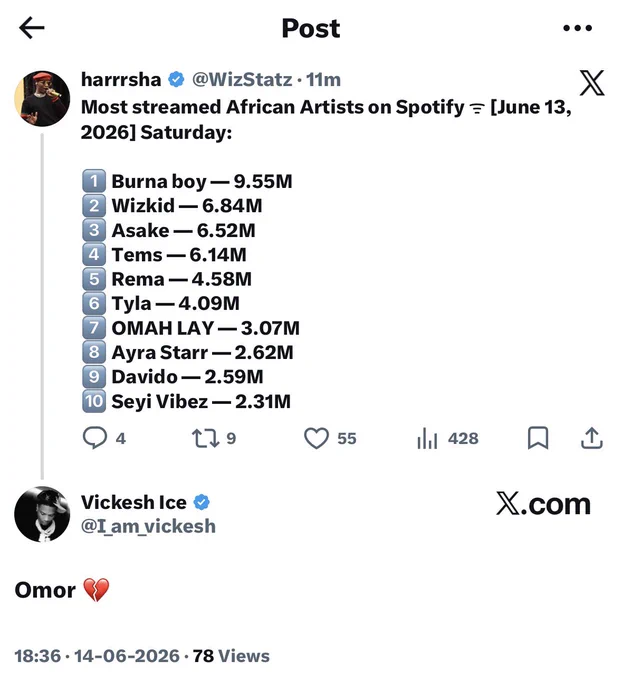Click the harrrsha display name
This screenshot has width=622, height=680.
click(x=121, y=79)
